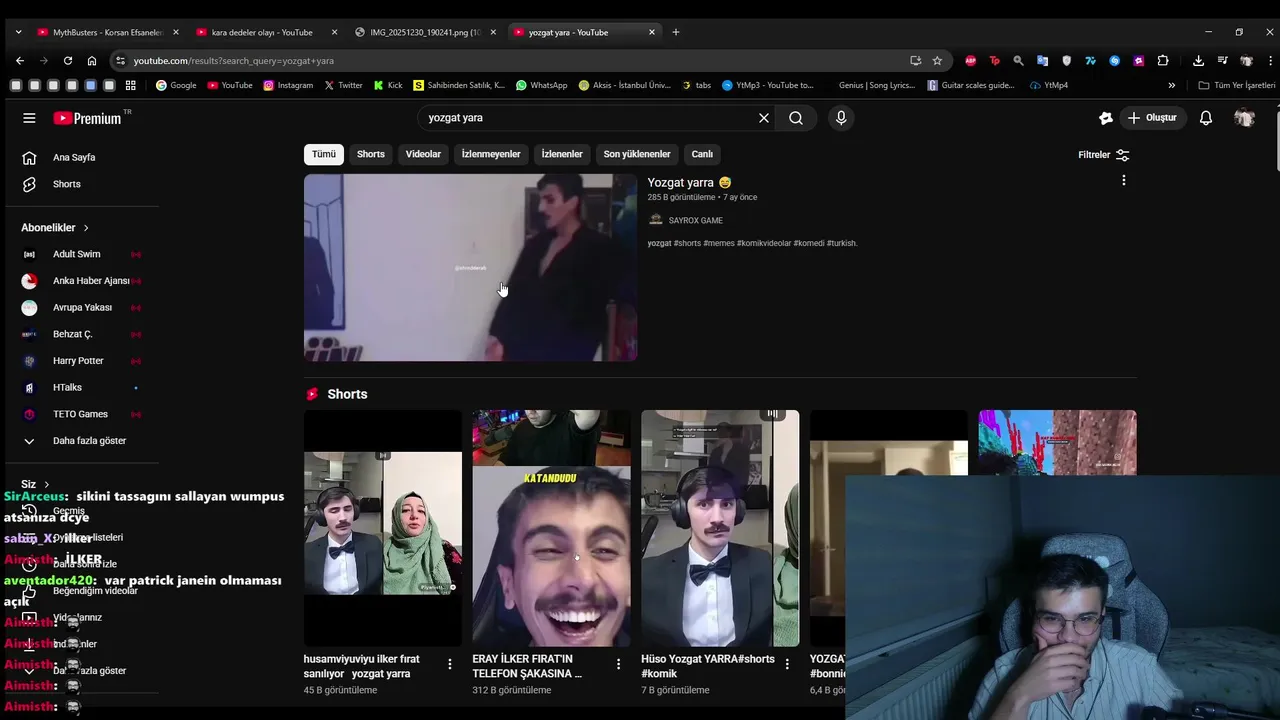Open three-dot menu for husamviyuviyu short
Screen dimensions: 1280x720
pyautogui.click(x=450, y=664)
